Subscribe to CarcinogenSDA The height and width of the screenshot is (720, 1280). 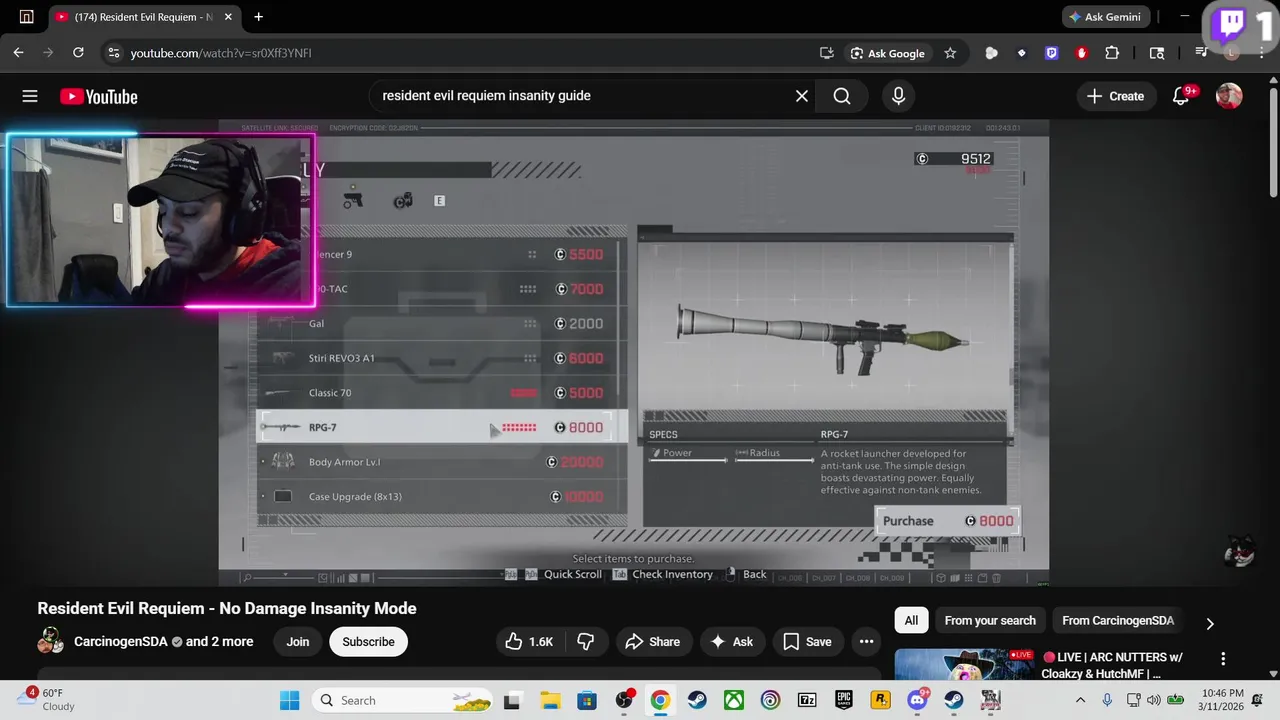368,642
